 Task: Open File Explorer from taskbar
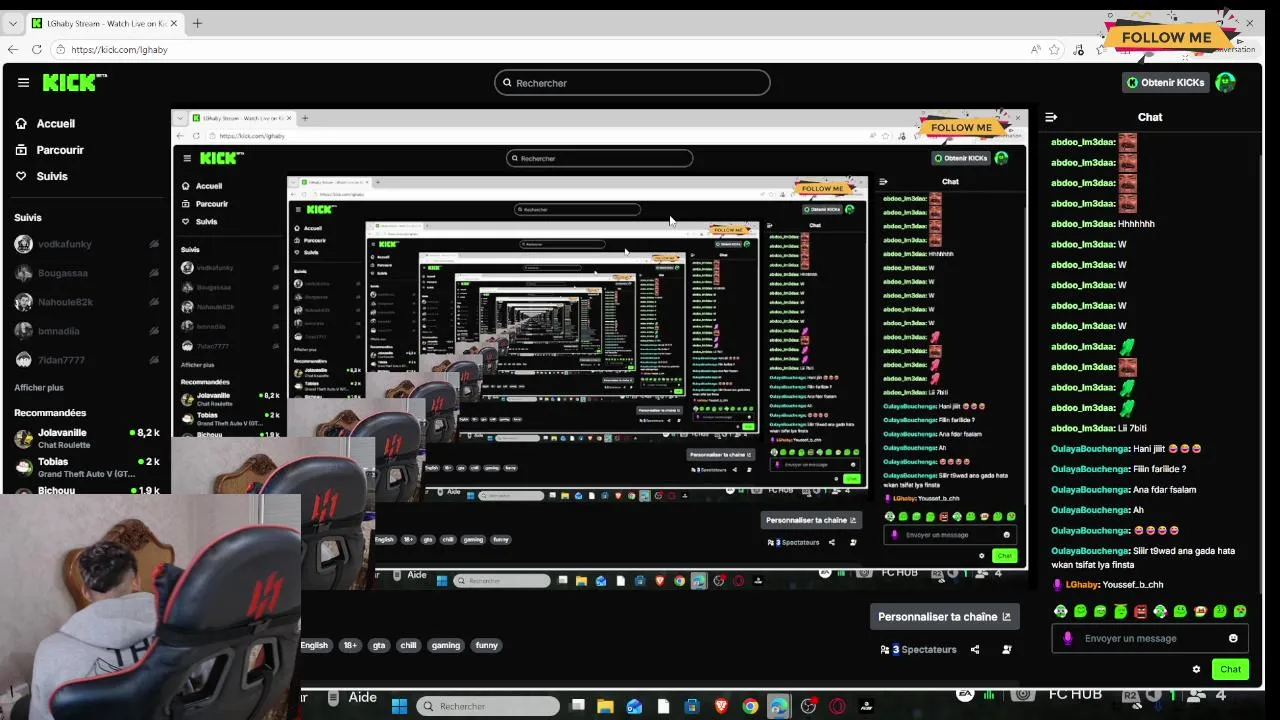(x=605, y=706)
